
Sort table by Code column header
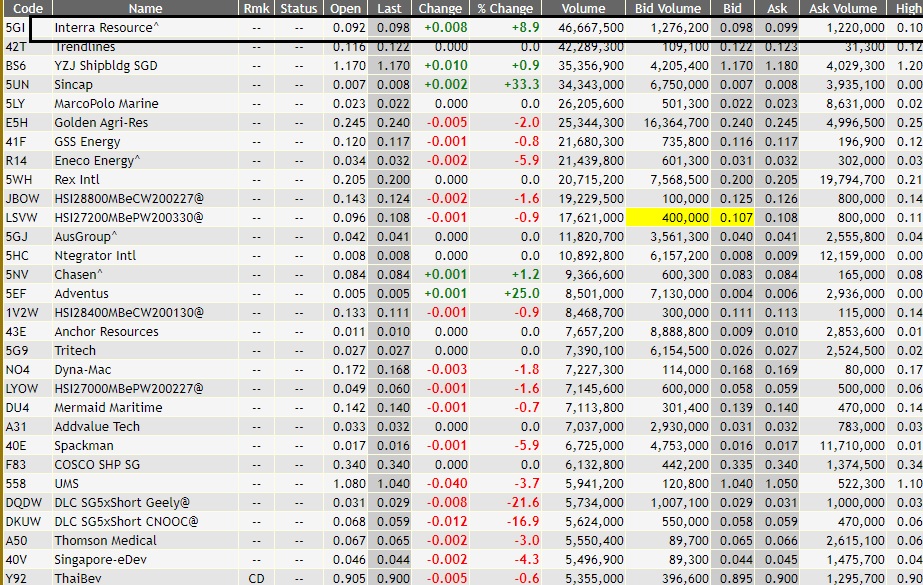coord(28,8)
